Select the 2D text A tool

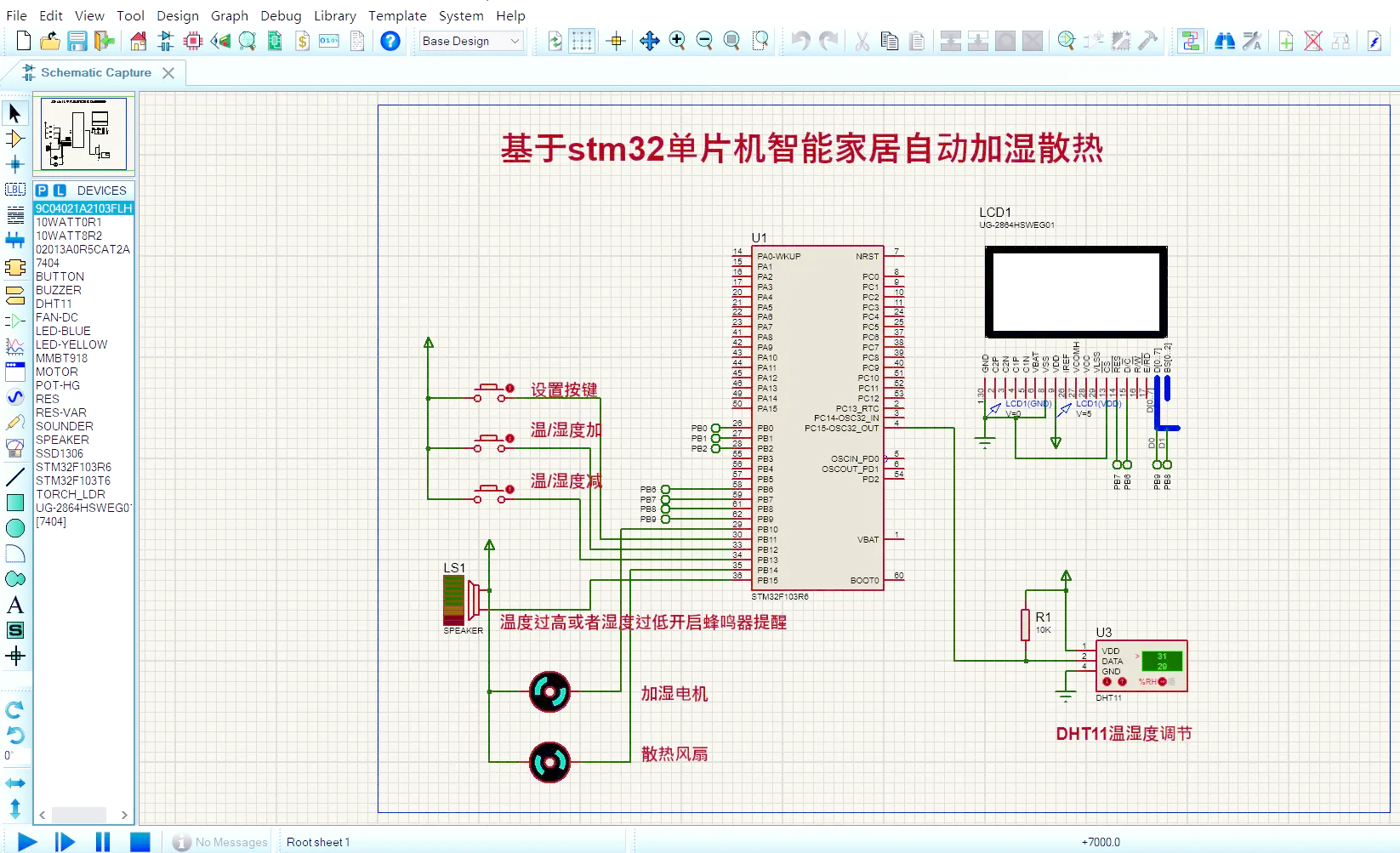click(15, 605)
